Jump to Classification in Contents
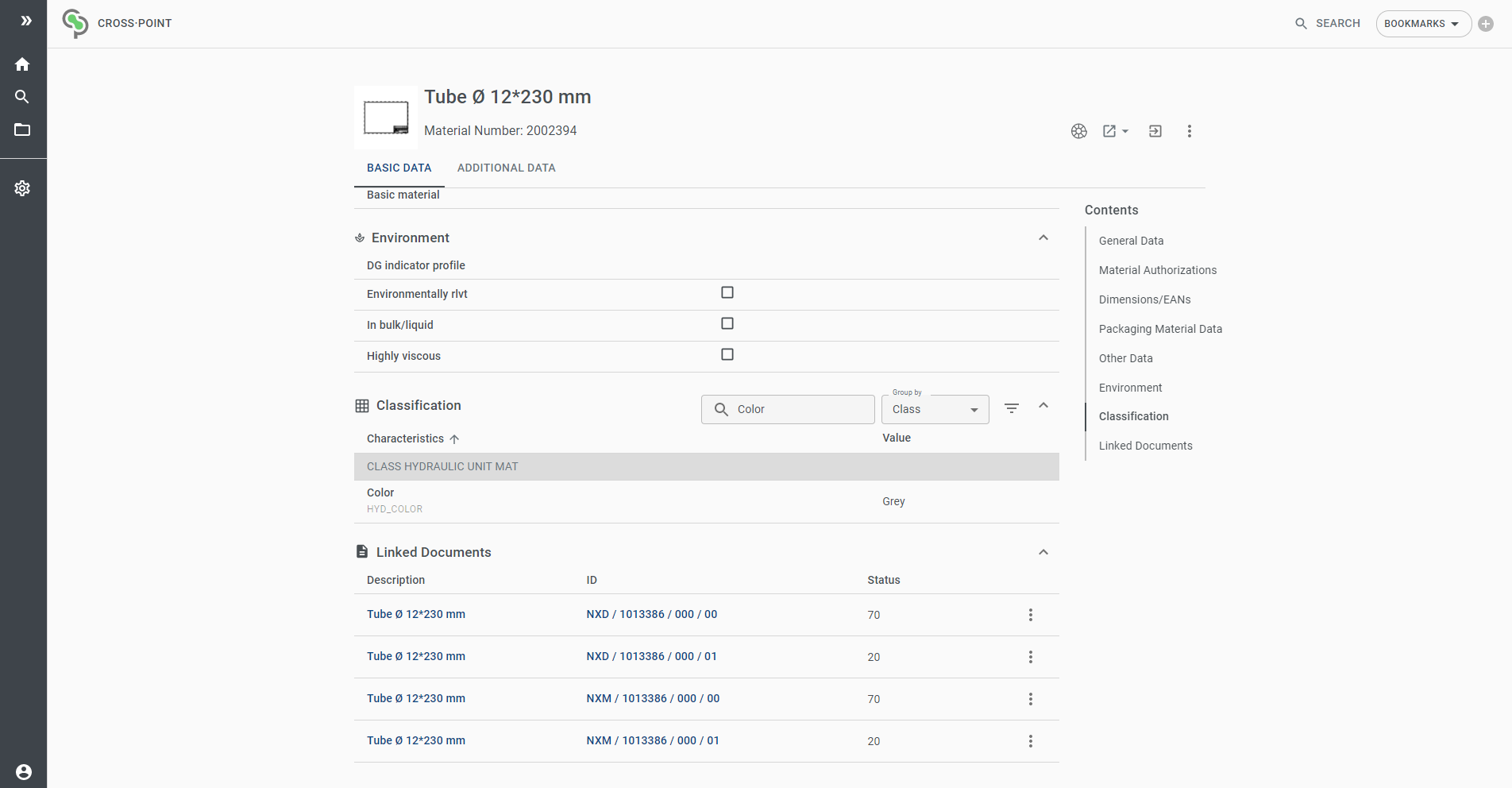 tap(1134, 416)
